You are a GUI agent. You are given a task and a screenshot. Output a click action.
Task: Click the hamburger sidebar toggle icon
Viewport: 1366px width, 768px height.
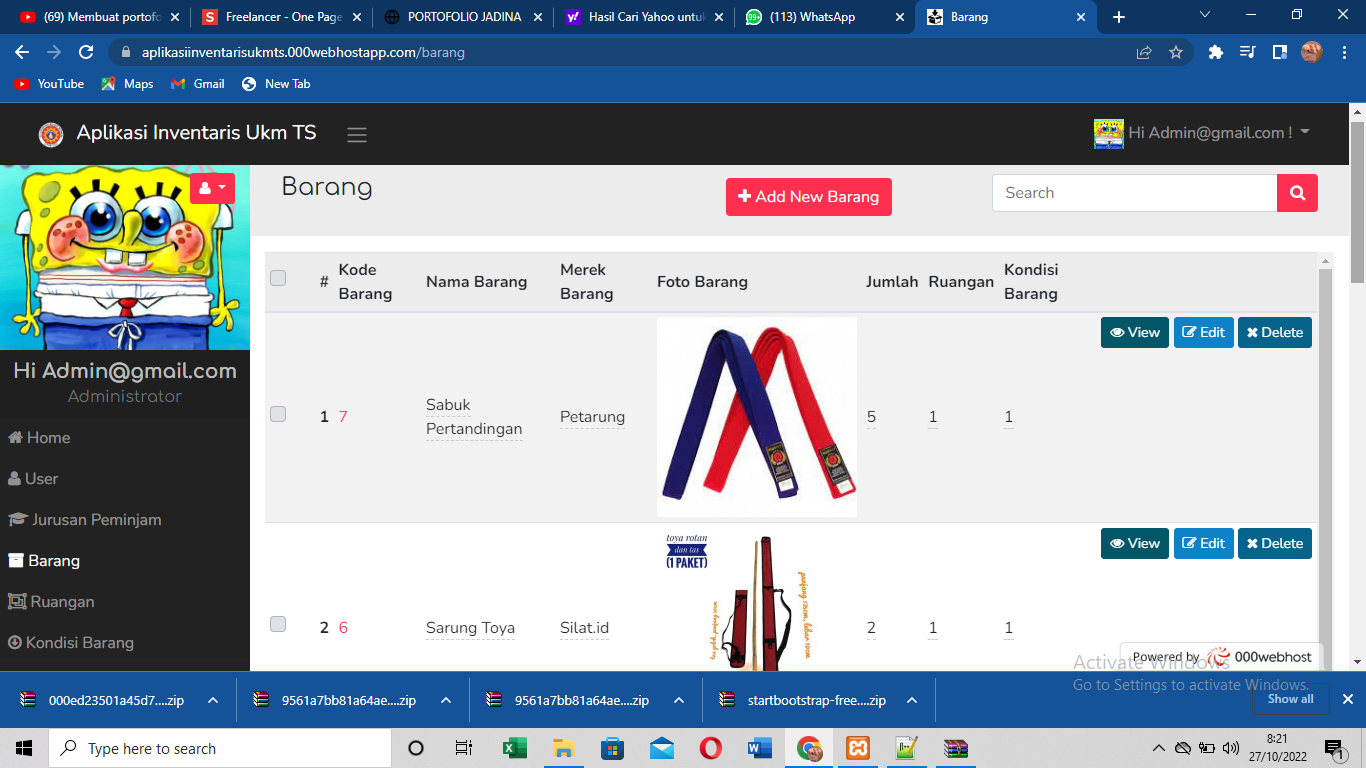point(357,135)
